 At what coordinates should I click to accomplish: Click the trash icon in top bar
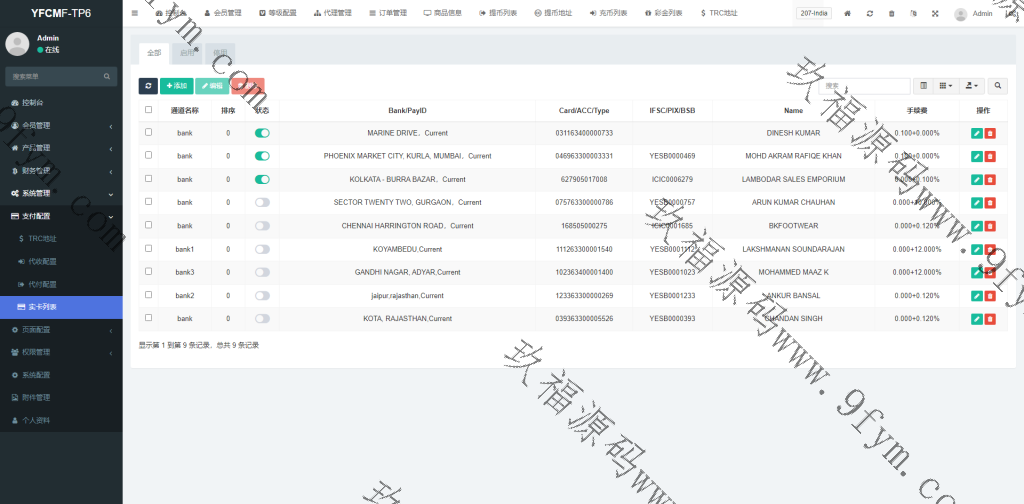[x=891, y=14]
